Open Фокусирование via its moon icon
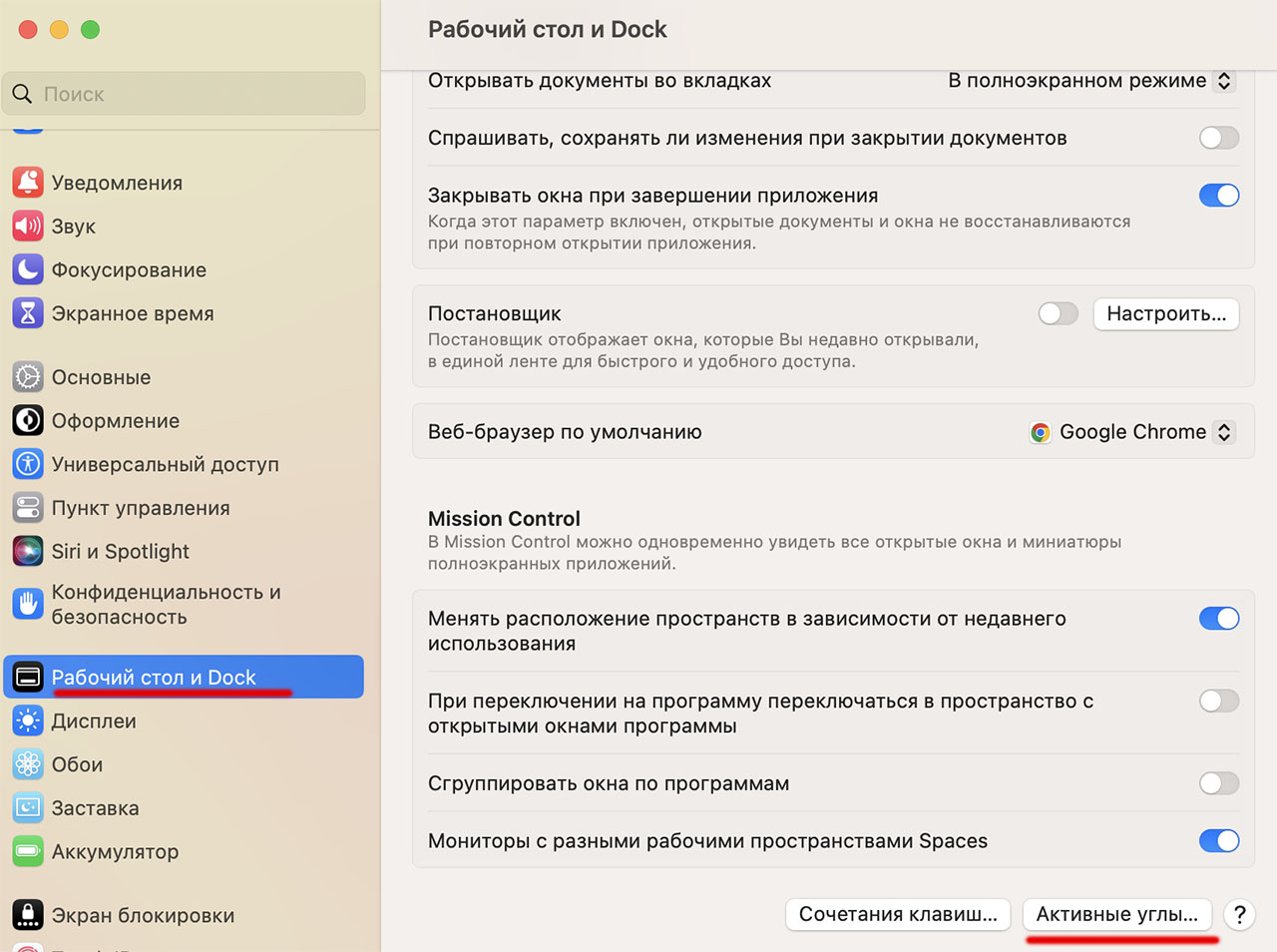 point(28,269)
